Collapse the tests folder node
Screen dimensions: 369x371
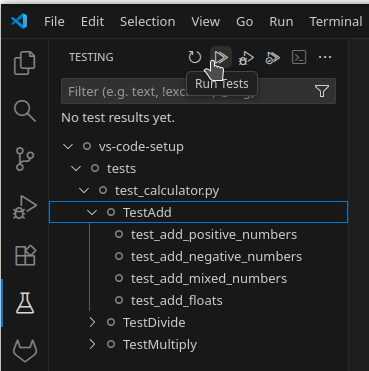pyautogui.click(x=76, y=168)
